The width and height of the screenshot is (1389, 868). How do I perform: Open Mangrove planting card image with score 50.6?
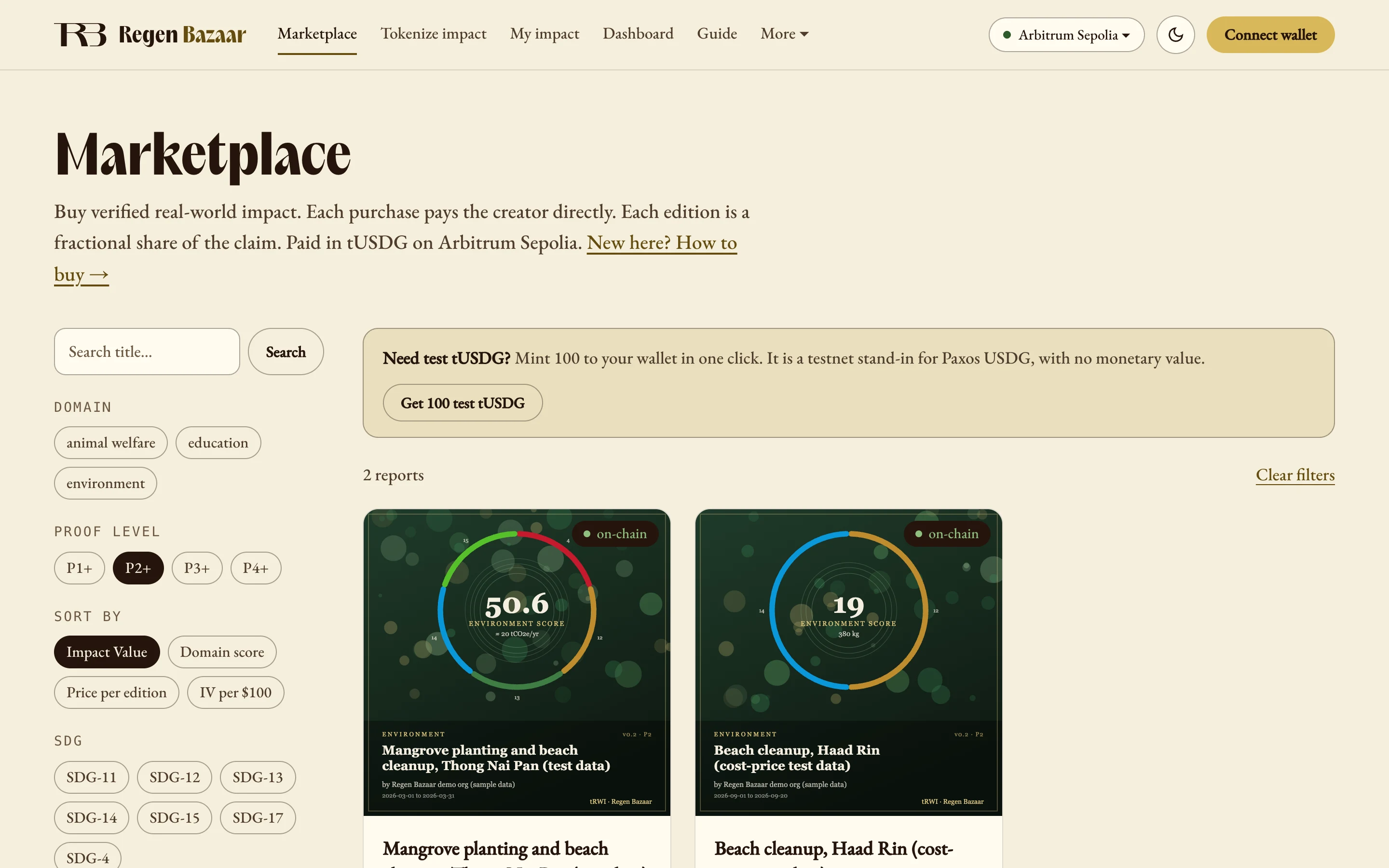[x=517, y=663]
